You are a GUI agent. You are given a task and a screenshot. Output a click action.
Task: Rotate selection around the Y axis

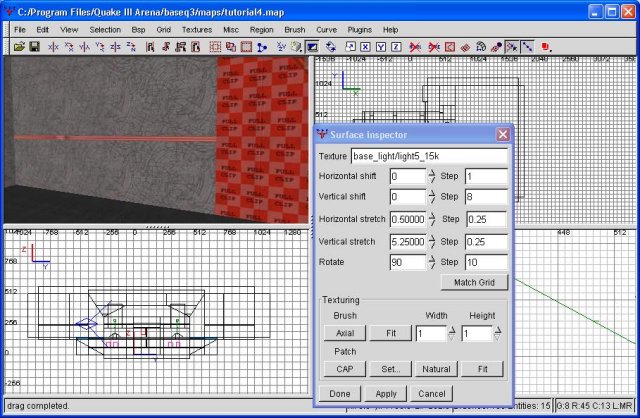[x=100, y=47]
